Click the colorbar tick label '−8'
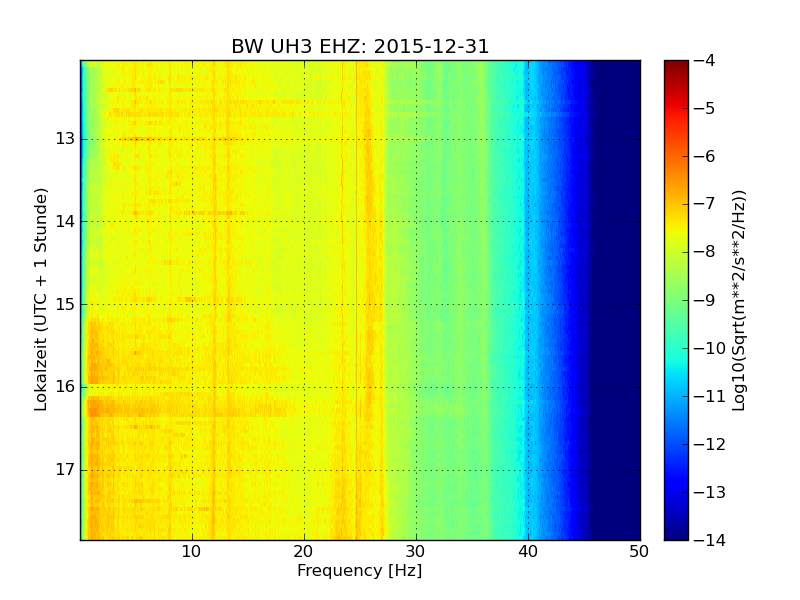Viewport: 800px width, 600px height. click(705, 252)
